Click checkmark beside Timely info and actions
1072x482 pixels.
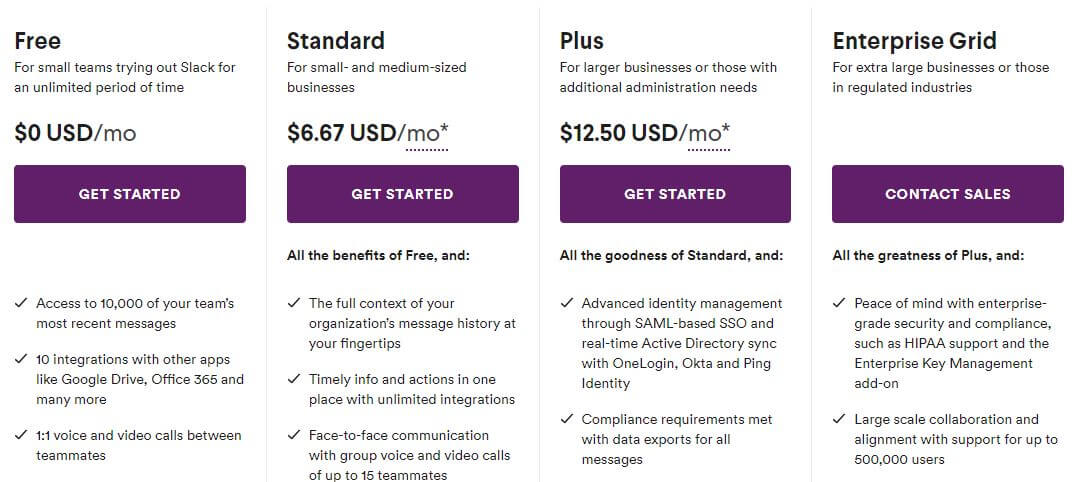[x=294, y=379]
